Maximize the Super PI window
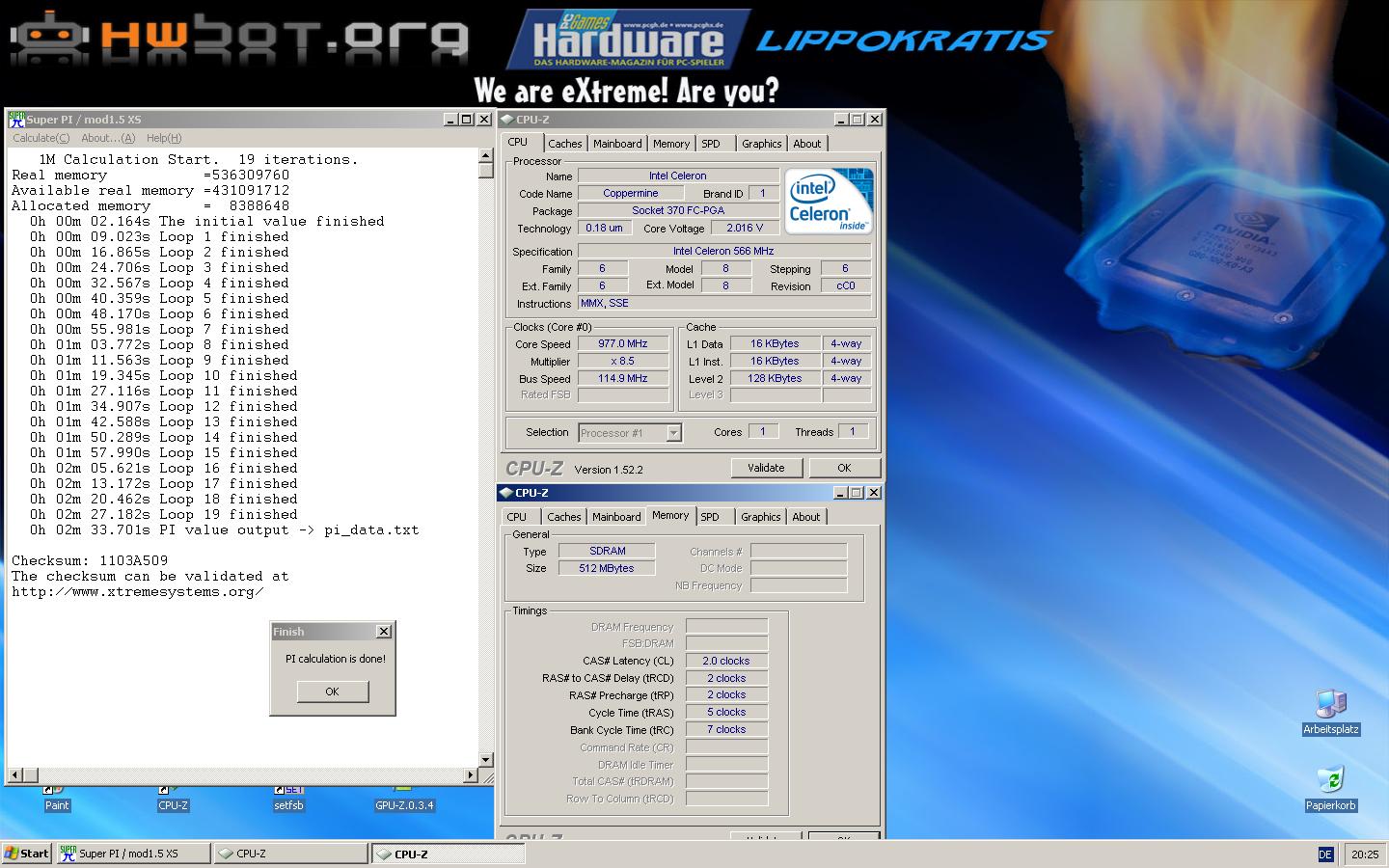The image size is (1389, 868). 466,120
